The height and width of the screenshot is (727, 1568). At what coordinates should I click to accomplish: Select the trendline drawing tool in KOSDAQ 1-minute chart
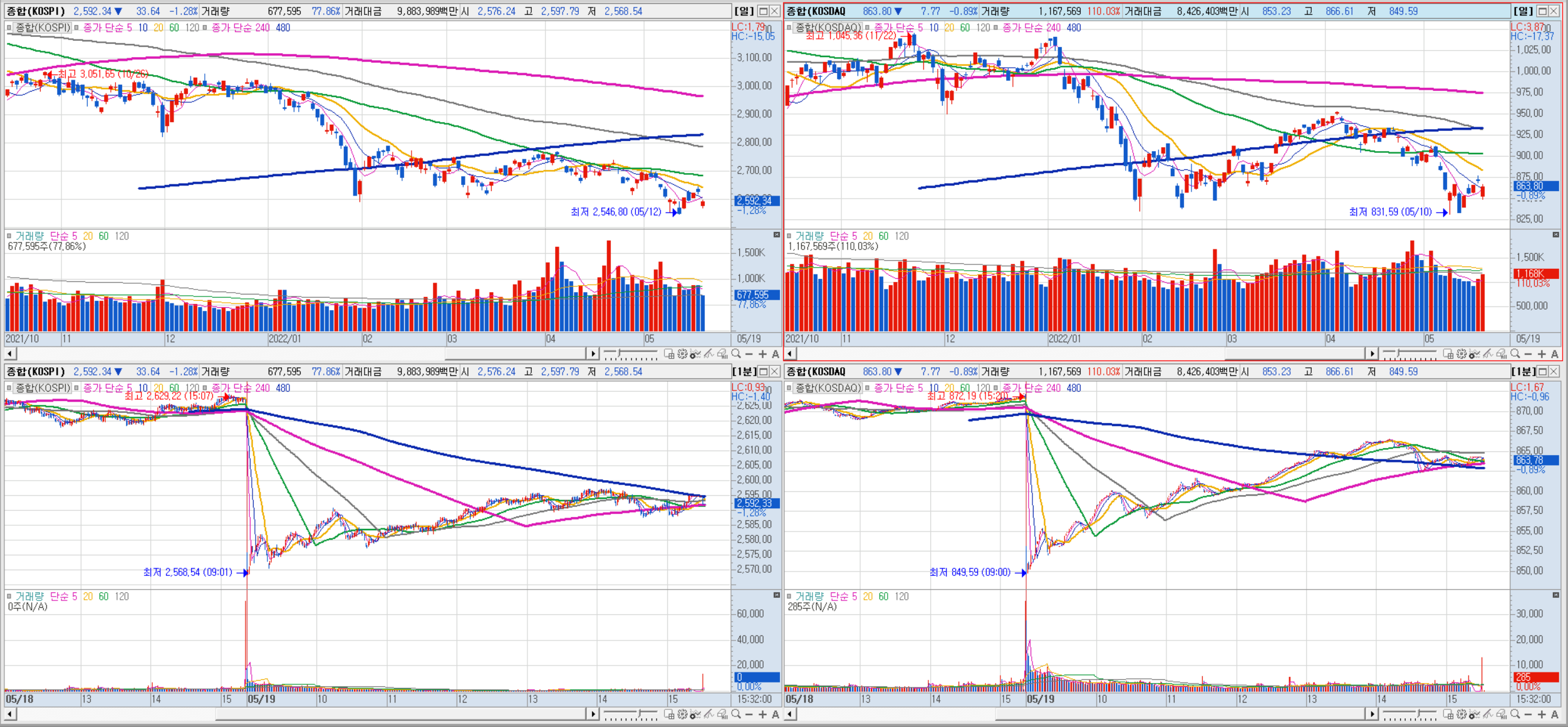pos(1488,714)
